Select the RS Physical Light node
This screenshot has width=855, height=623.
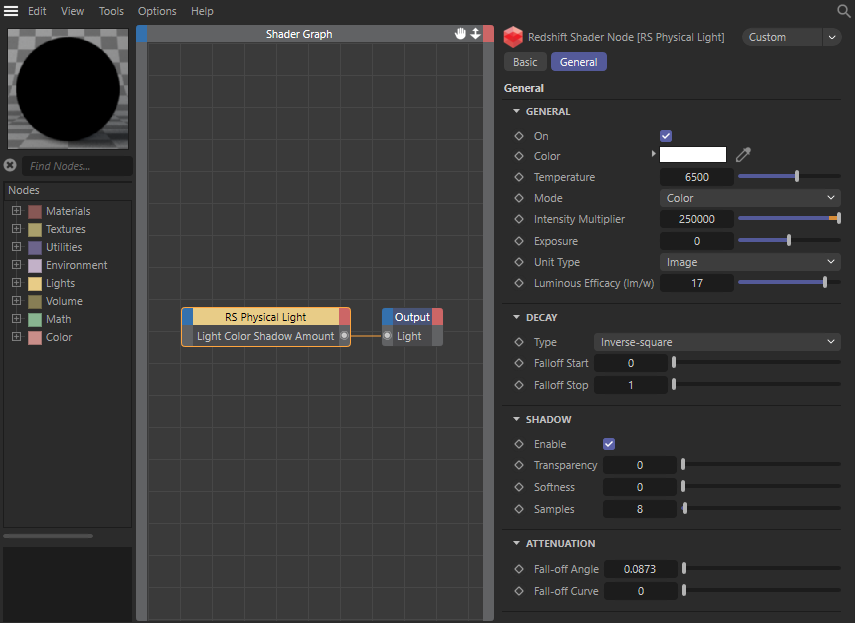(x=265, y=317)
